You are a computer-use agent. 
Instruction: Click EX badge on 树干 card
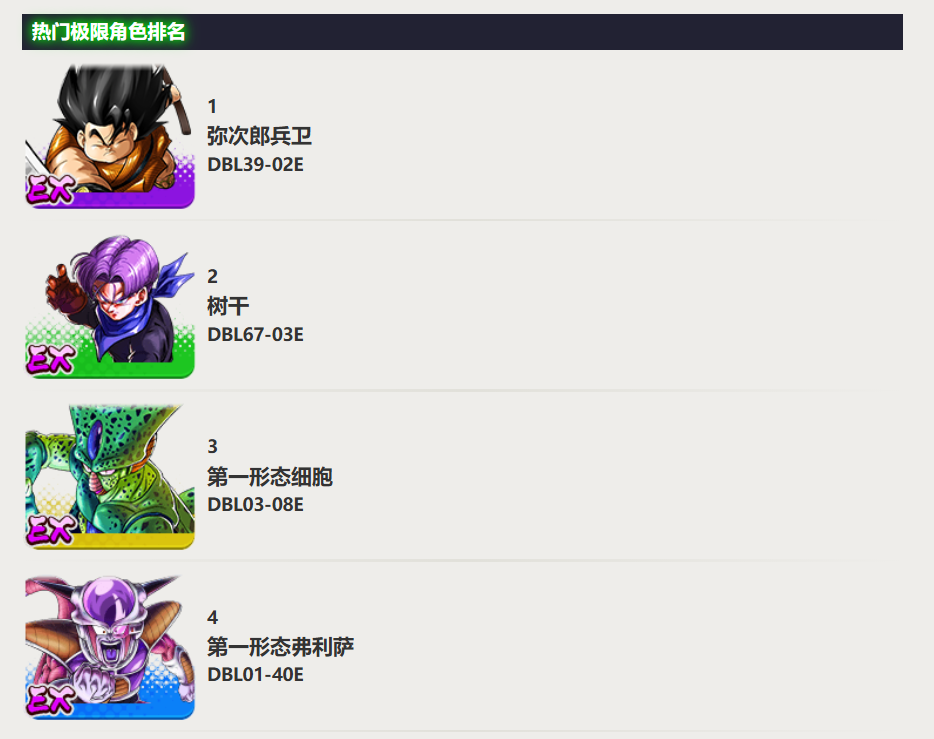[x=50, y=358]
